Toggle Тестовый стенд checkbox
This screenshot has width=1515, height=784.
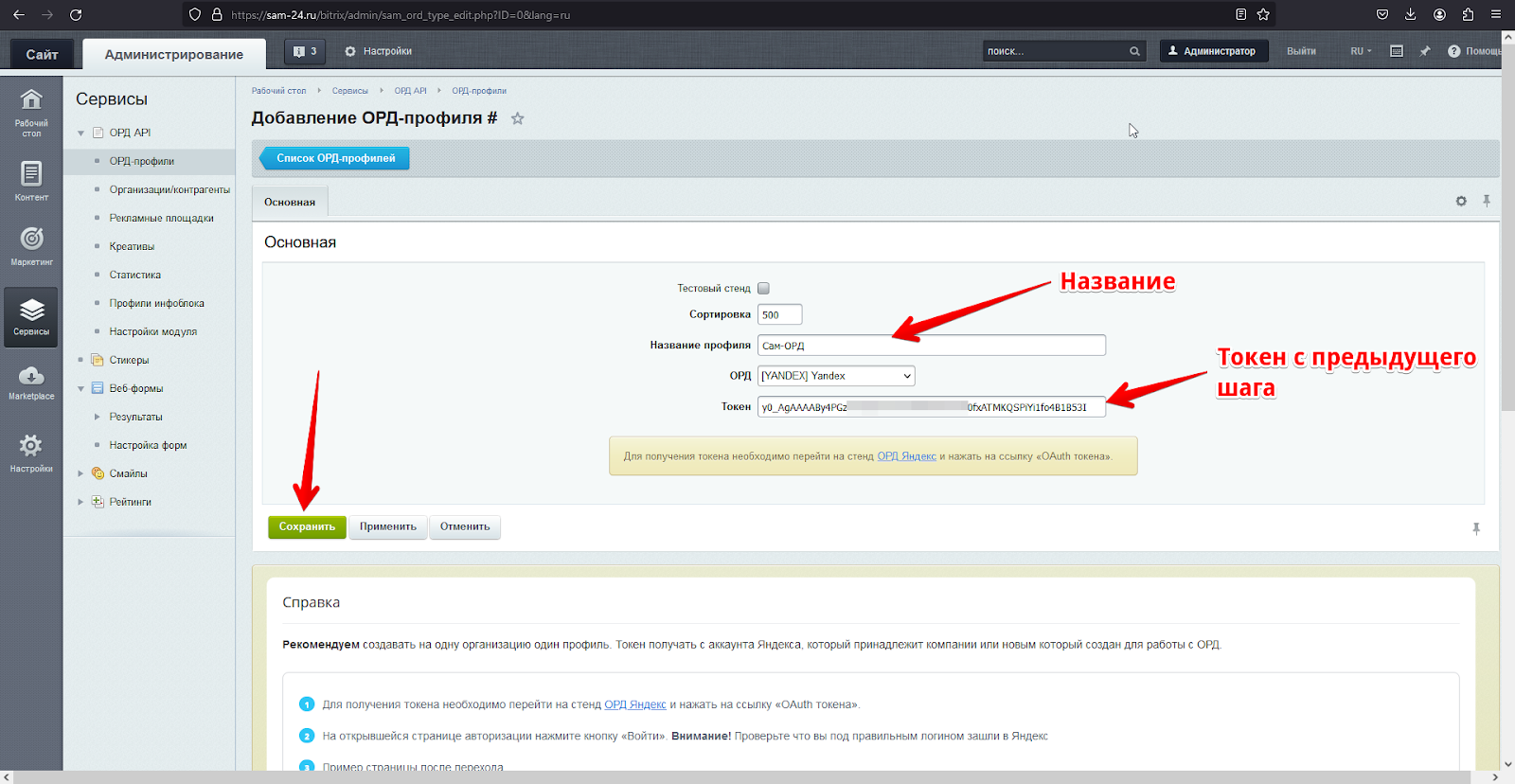pyautogui.click(x=763, y=288)
